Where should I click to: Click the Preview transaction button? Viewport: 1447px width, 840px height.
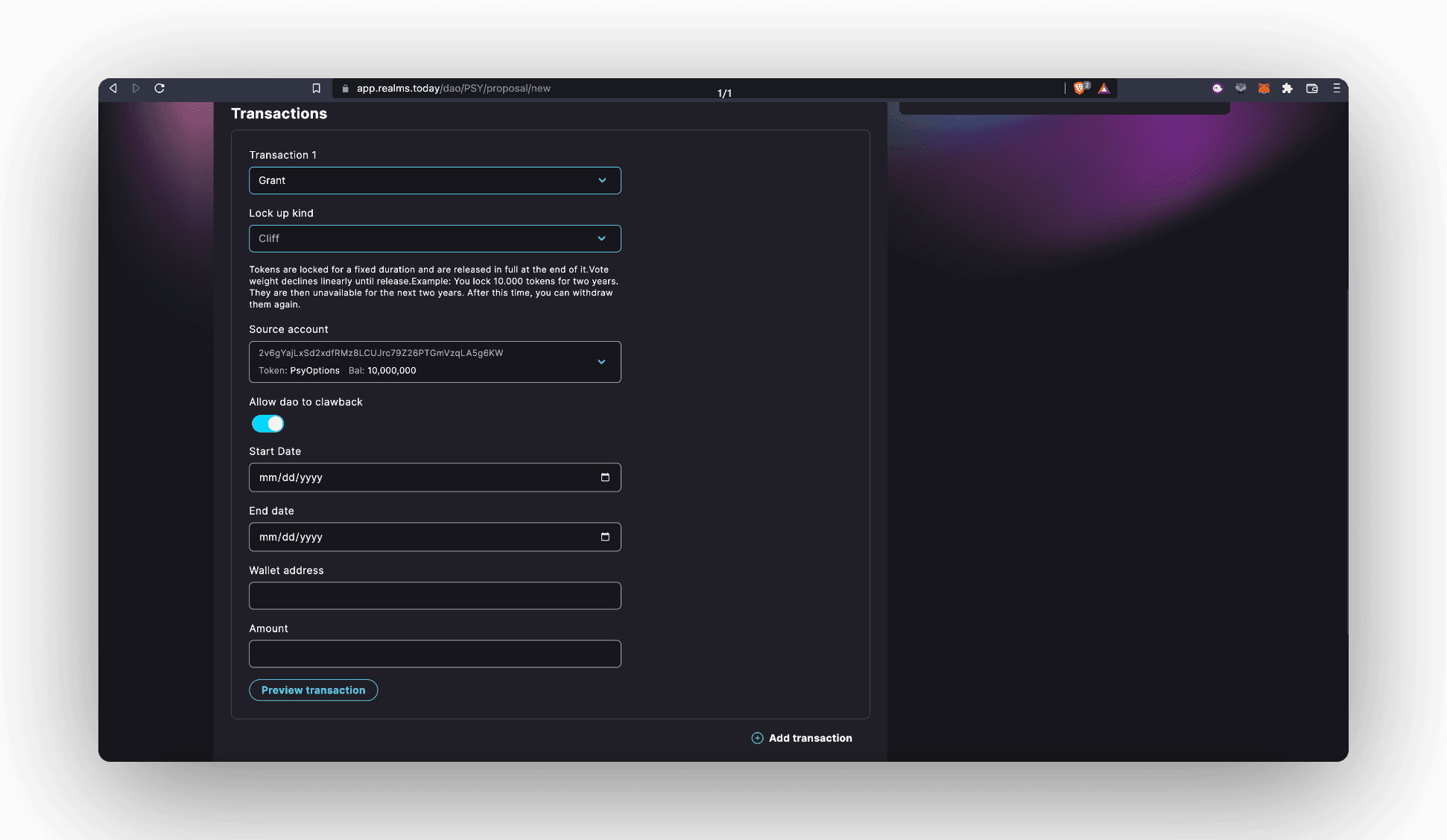[313, 690]
